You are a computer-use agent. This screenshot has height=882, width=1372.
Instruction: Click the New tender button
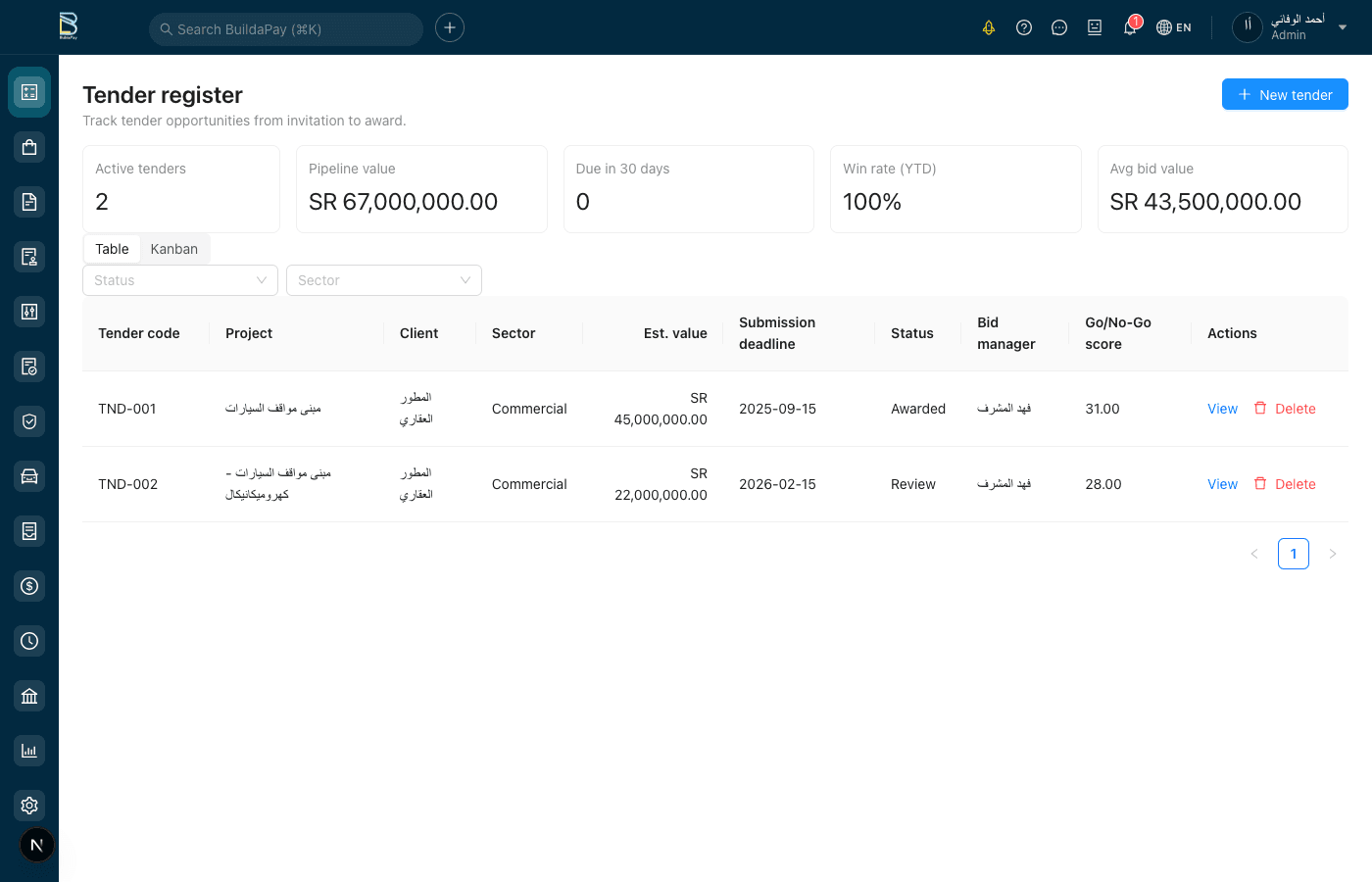coord(1285,95)
